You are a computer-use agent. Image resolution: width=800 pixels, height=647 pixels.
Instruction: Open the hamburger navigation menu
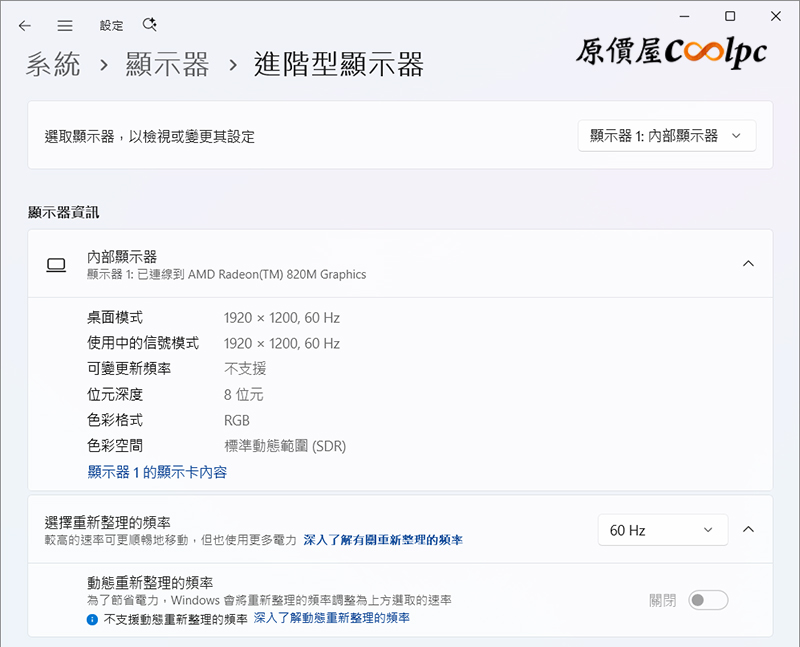(x=65, y=26)
